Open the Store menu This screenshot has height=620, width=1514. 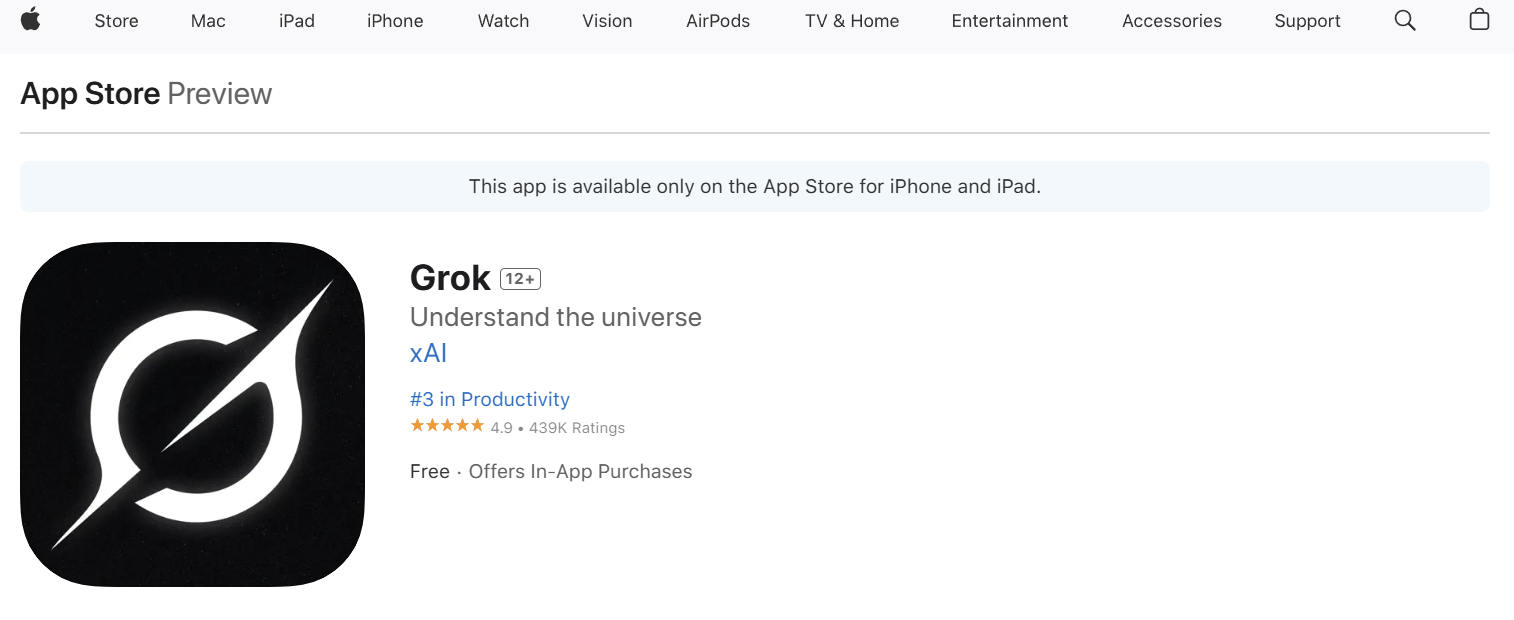point(116,21)
